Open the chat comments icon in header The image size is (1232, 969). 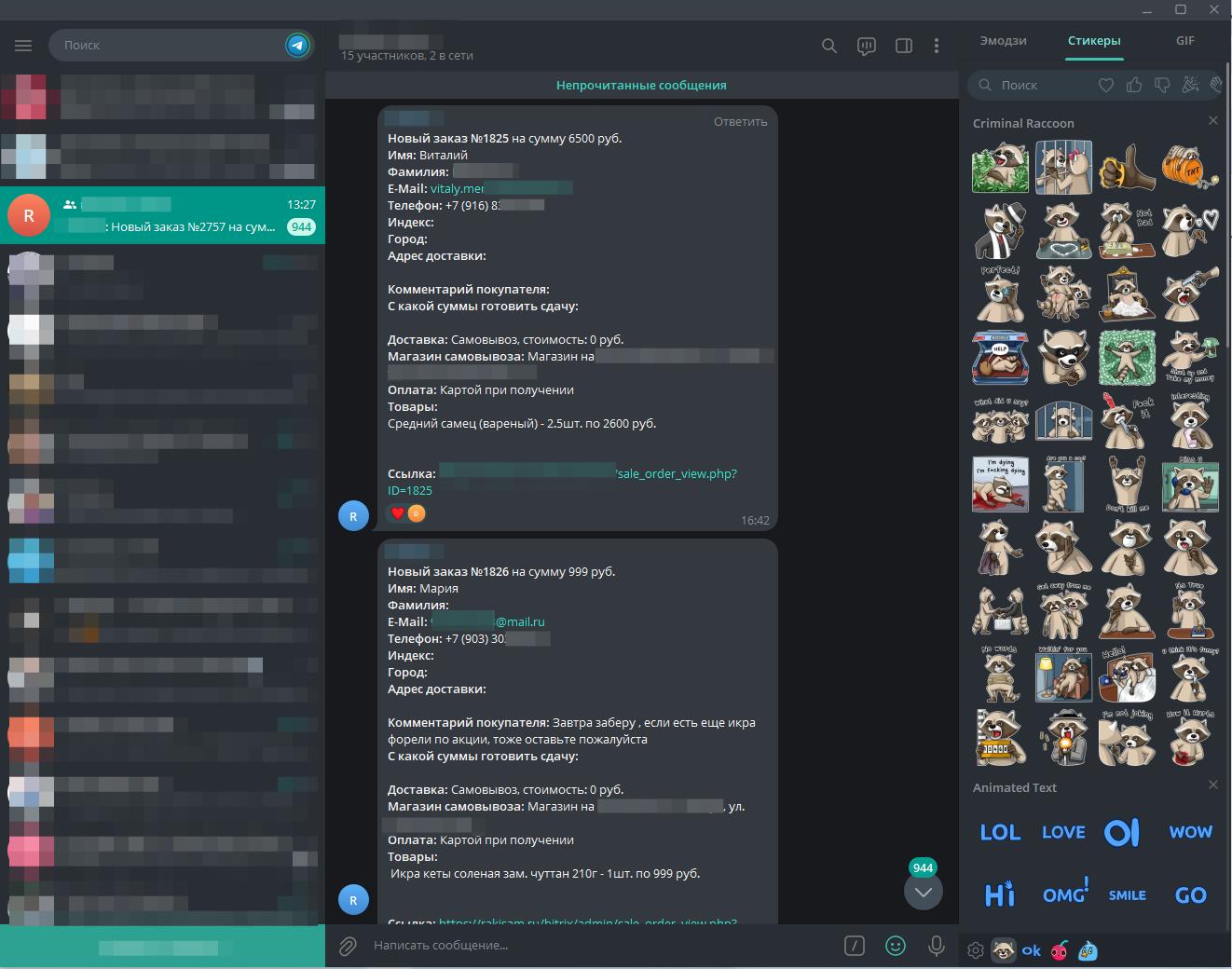click(867, 46)
